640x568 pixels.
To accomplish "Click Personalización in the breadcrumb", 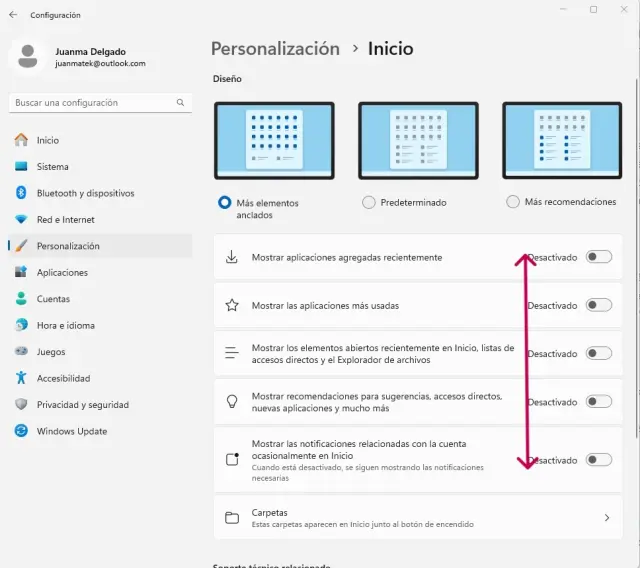I will (275, 48).
